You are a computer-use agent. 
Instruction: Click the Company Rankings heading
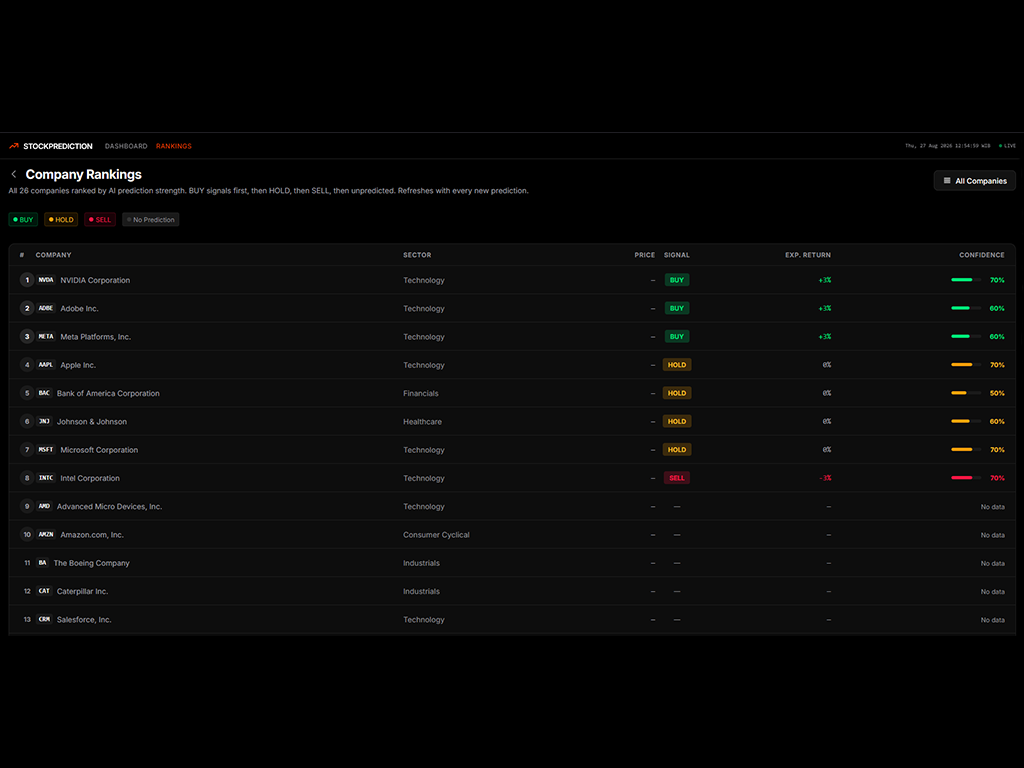pyautogui.click(x=84, y=174)
